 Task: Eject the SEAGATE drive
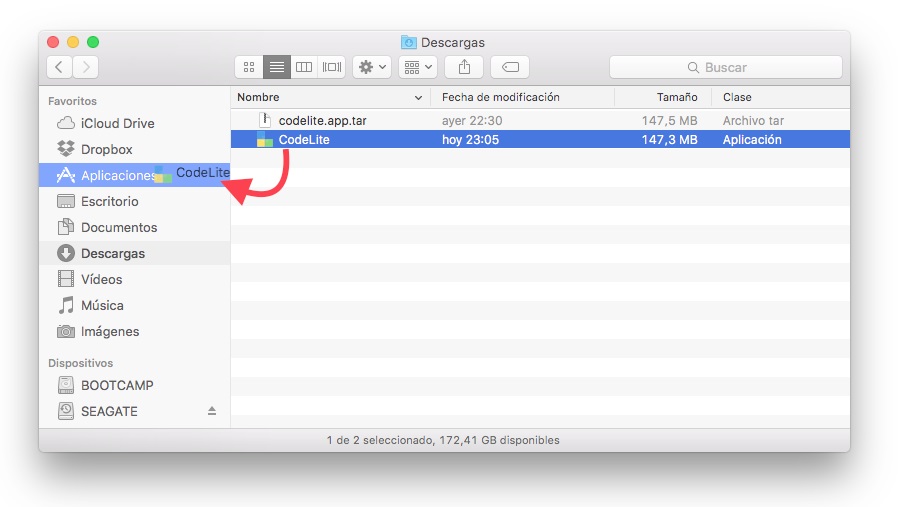(x=212, y=411)
